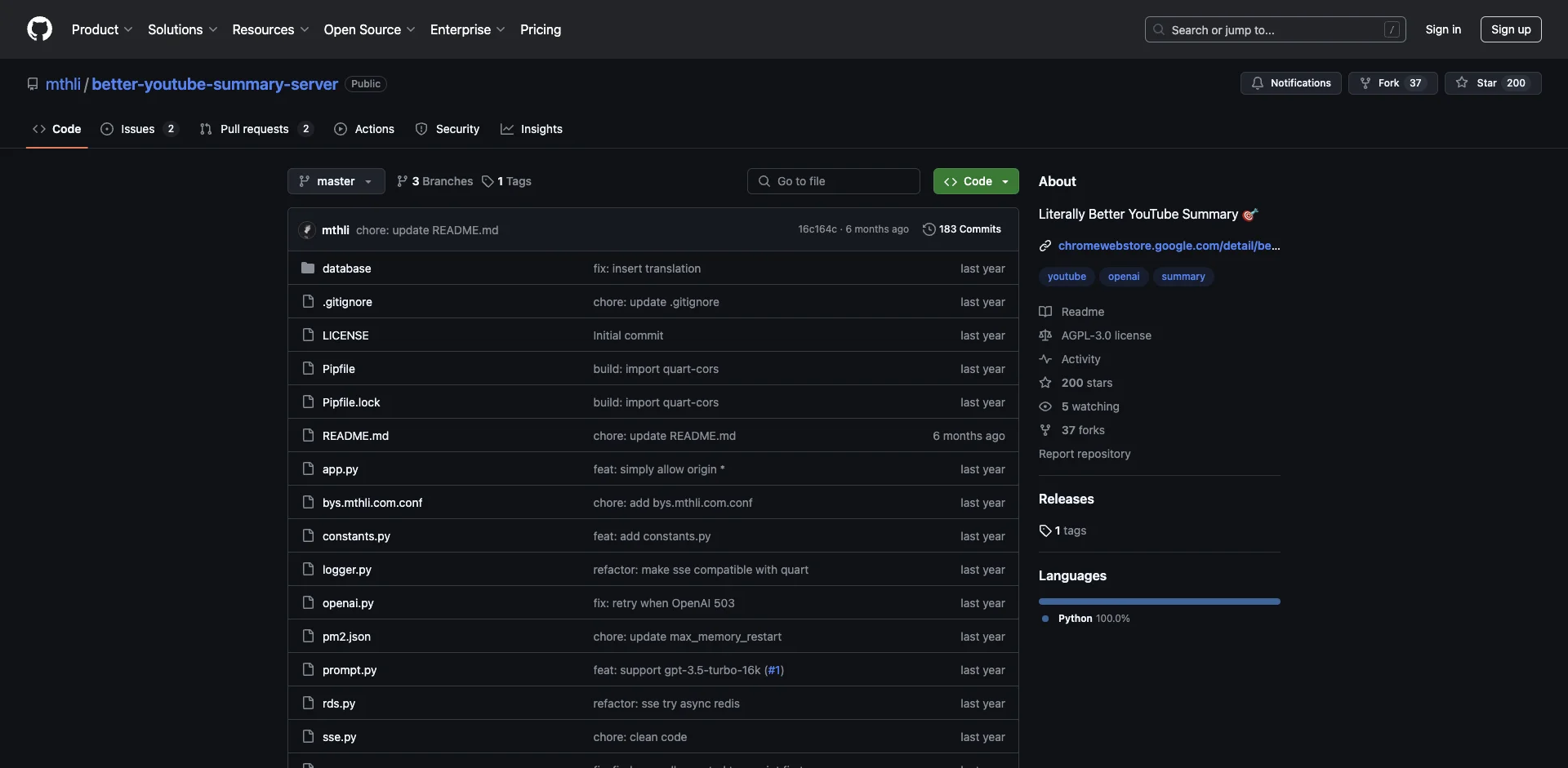This screenshot has width=1568, height=768.
Task: Open the Product dropdown menu
Action: pyautogui.click(x=102, y=29)
